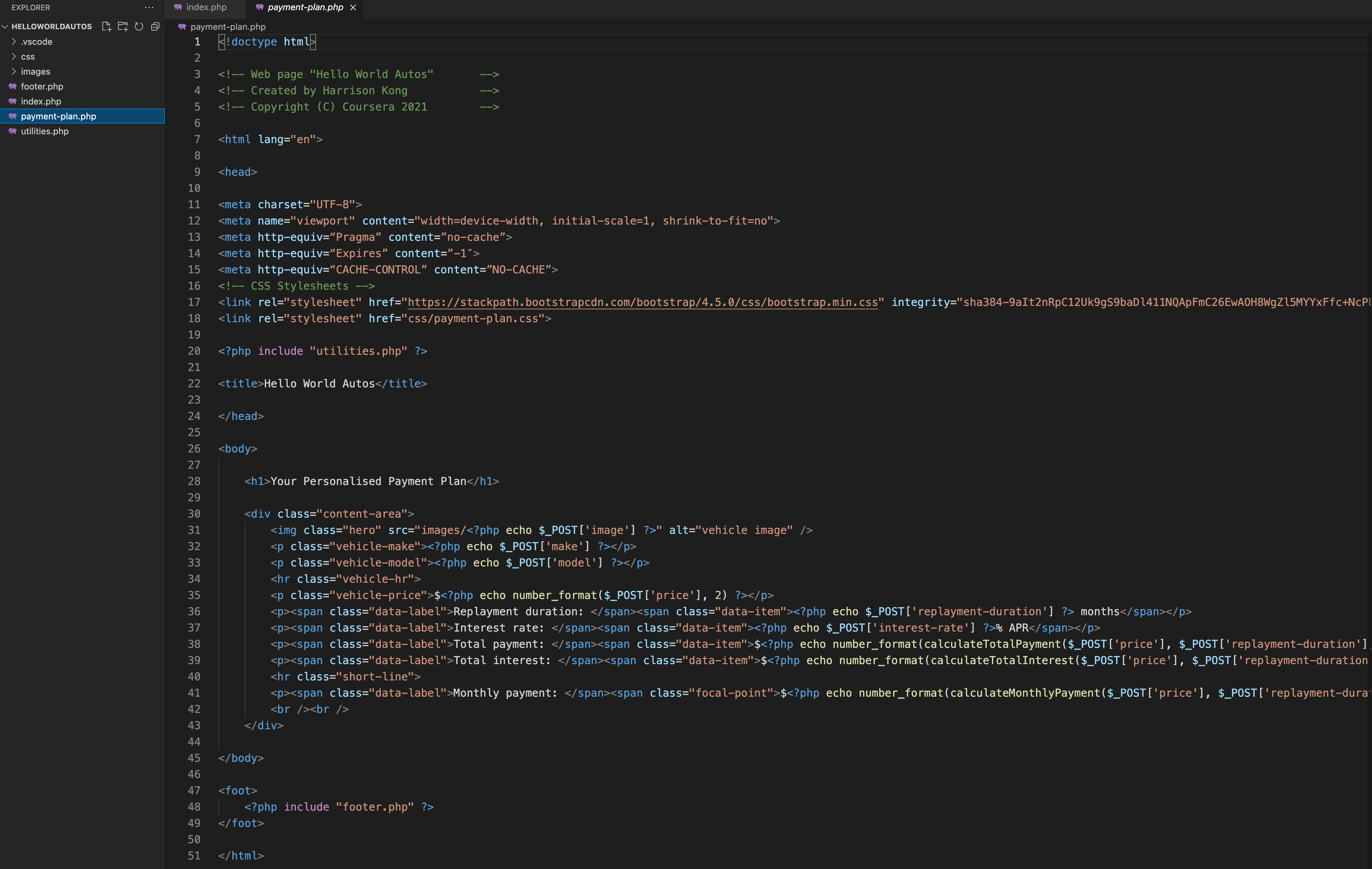Image resolution: width=1372 pixels, height=869 pixels.
Task: Open index.php from the file tree
Action: [41, 101]
